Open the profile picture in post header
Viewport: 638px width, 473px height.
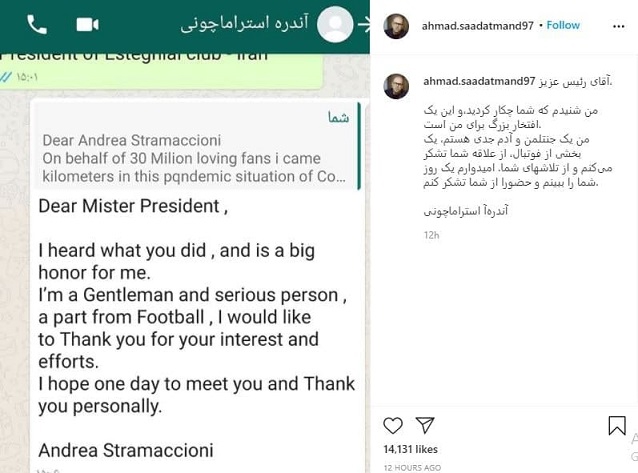tap(396, 26)
